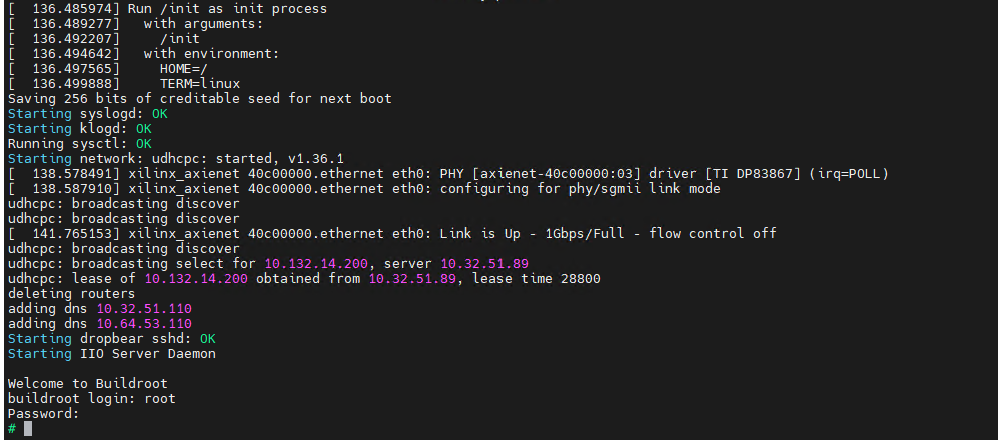Click the "TERM=linux" environment entry
998x440 pixels.
199,84
